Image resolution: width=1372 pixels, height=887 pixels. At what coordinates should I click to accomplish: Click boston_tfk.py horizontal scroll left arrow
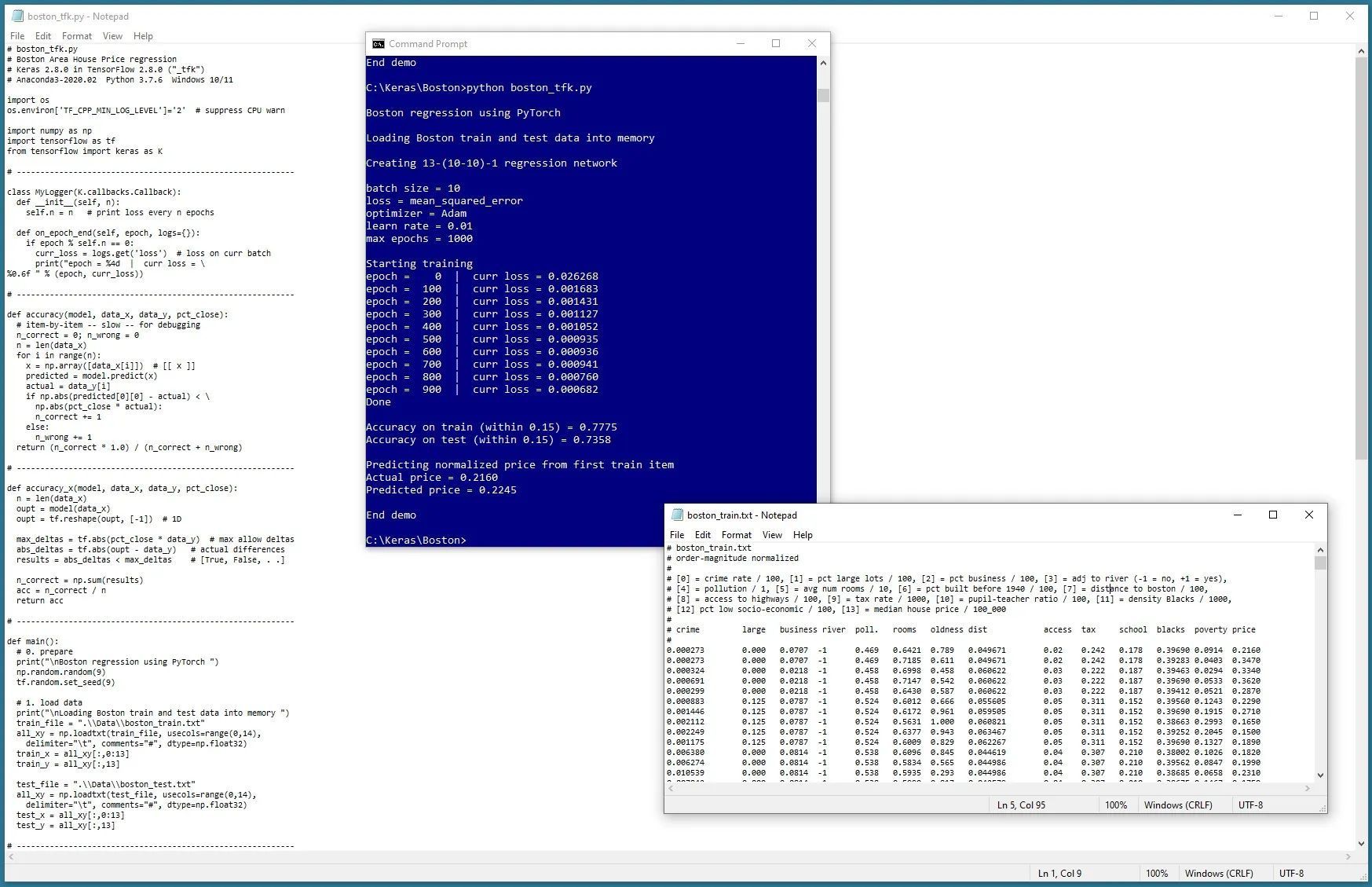coord(11,857)
